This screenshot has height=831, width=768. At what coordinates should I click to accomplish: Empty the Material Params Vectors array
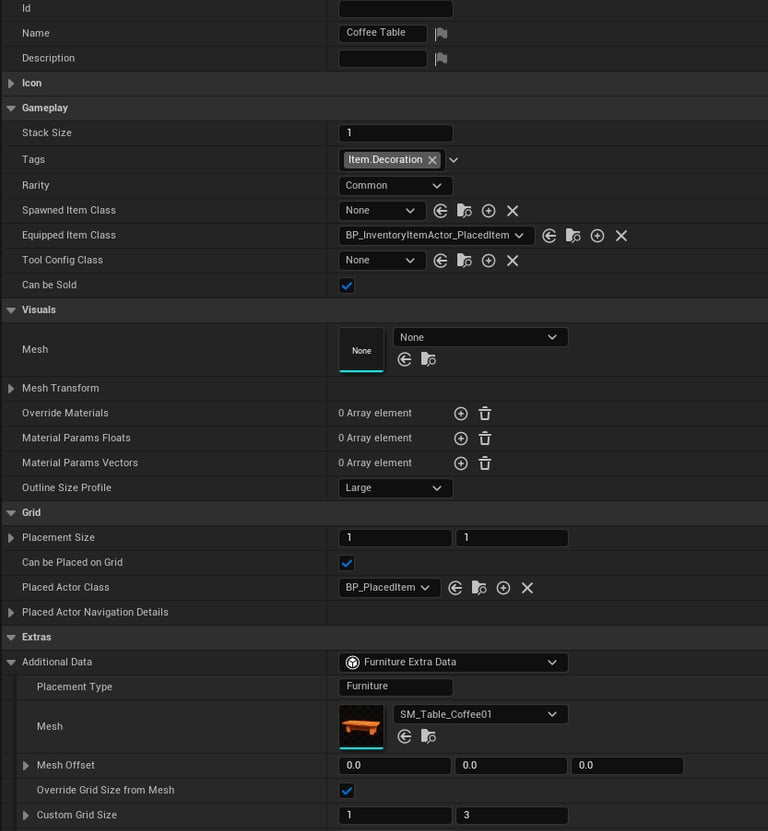tap(485, 464)
